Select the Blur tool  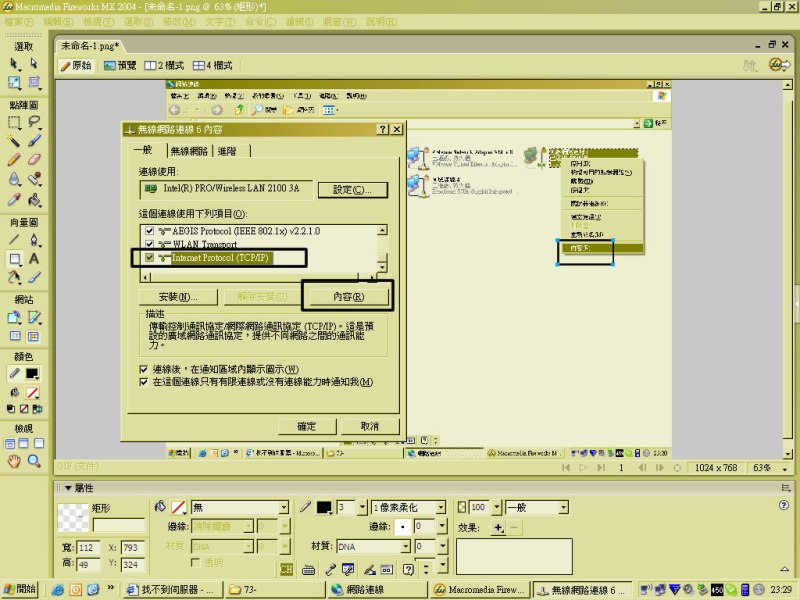point(14,179)
